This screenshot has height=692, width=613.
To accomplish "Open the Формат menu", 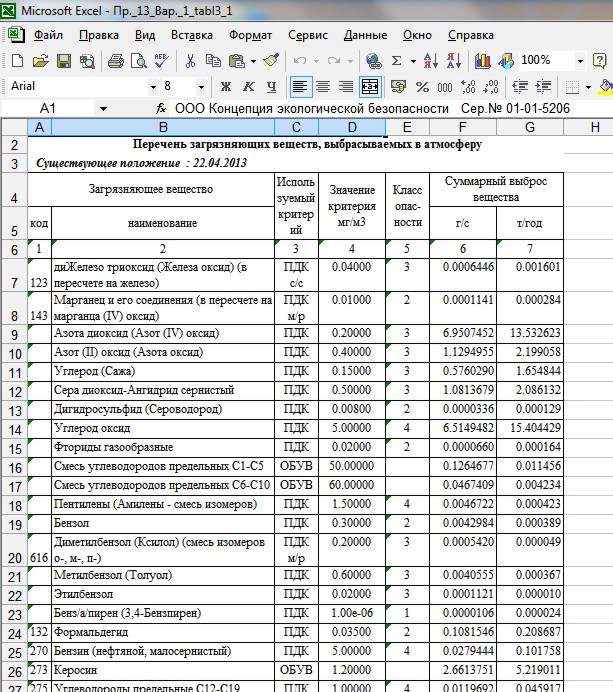I will 250,34.
